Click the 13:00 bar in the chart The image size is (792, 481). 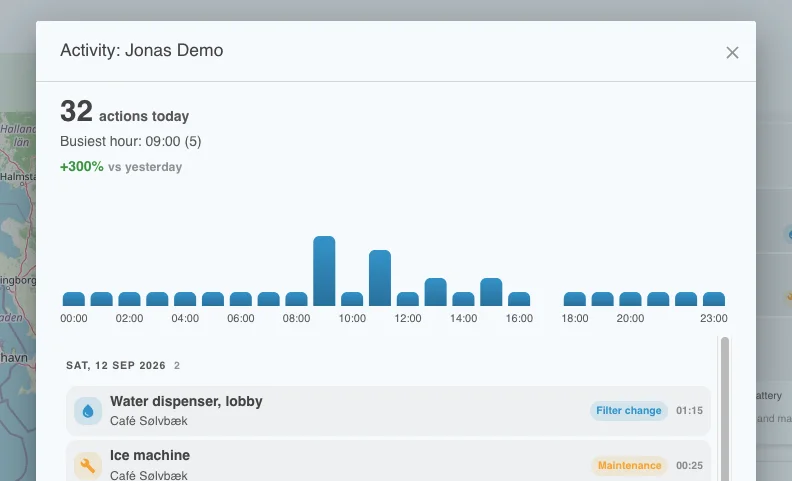pos(435,292)
